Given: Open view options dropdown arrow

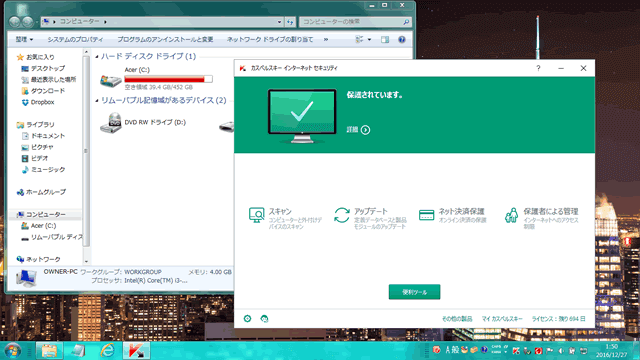Looking at the screenshot, I should 369,40.
